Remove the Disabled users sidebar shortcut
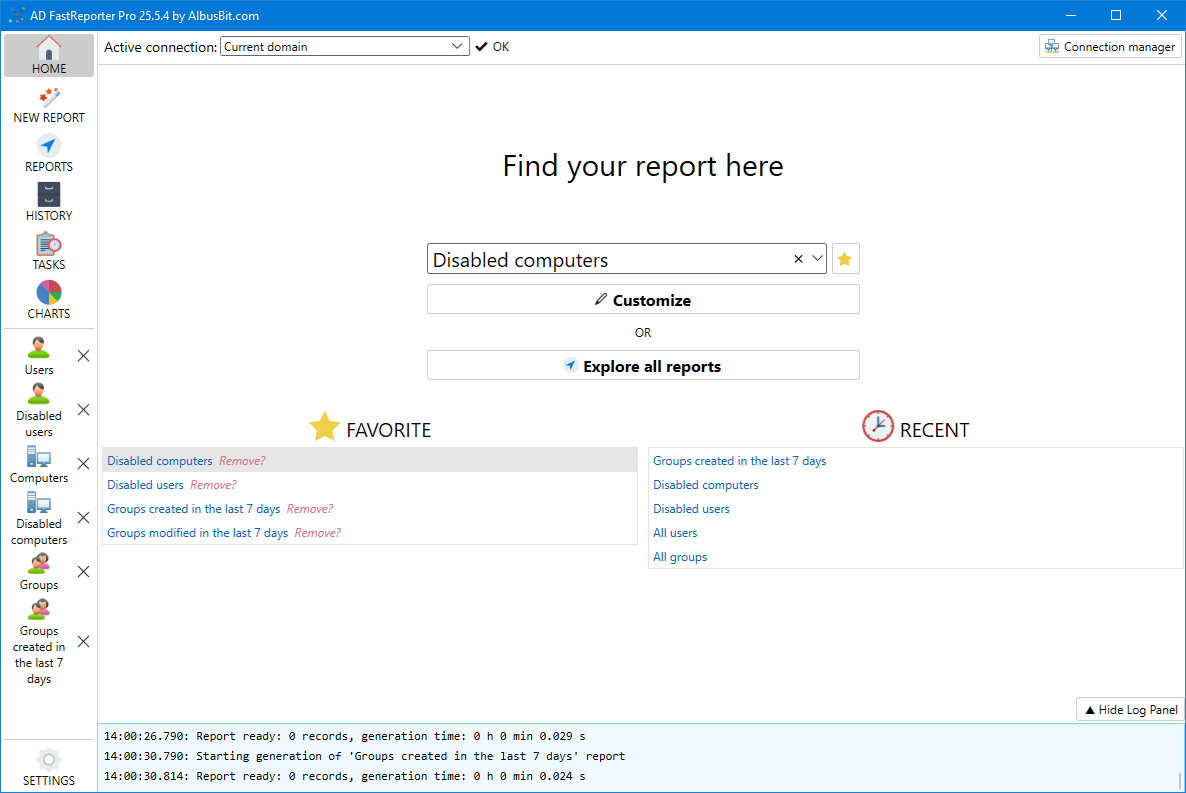Image resolution: width=1186 pixels, height=793 pixels. click(x=84, y=409)
